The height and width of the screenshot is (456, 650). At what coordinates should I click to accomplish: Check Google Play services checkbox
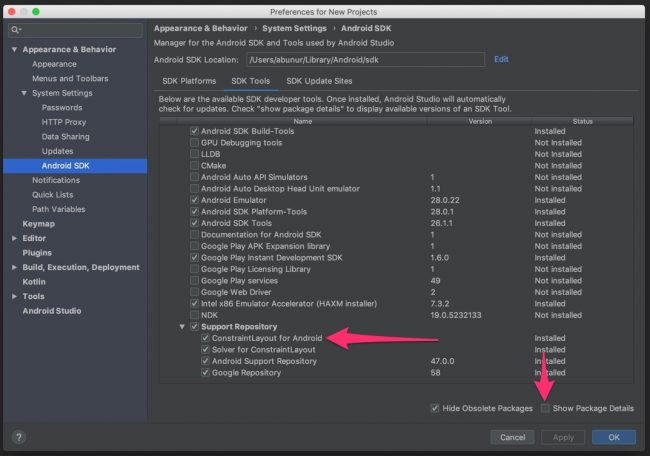point(194,281)
